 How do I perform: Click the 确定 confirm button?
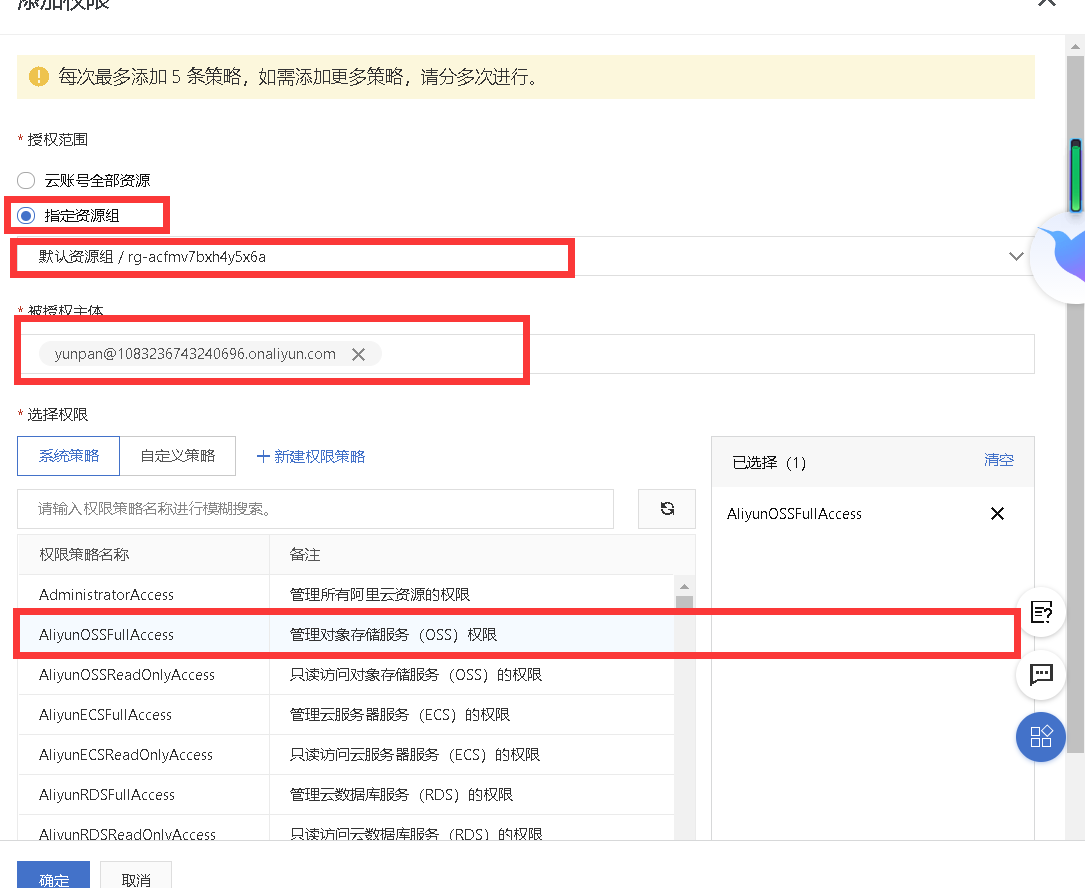[53, 875]
